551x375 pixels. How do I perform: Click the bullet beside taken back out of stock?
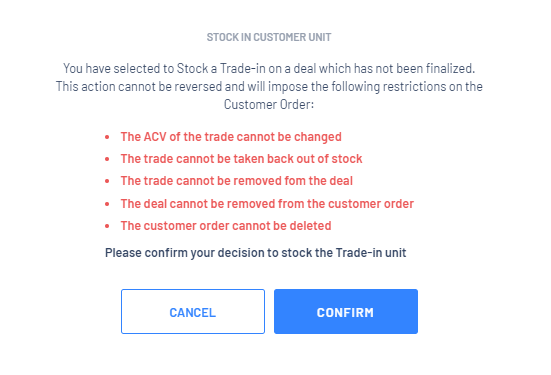coord(107,160)
